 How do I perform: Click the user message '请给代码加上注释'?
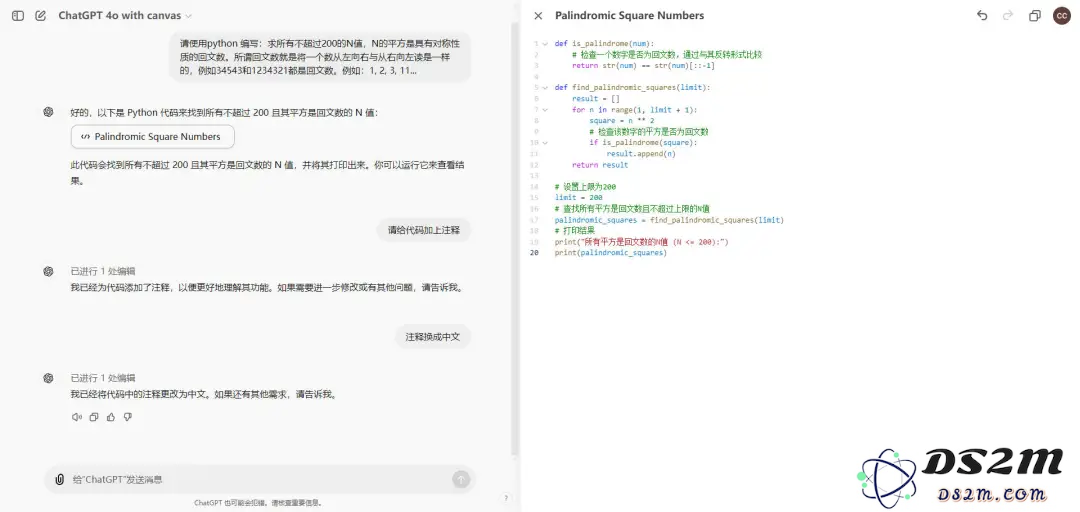(424, 230)
